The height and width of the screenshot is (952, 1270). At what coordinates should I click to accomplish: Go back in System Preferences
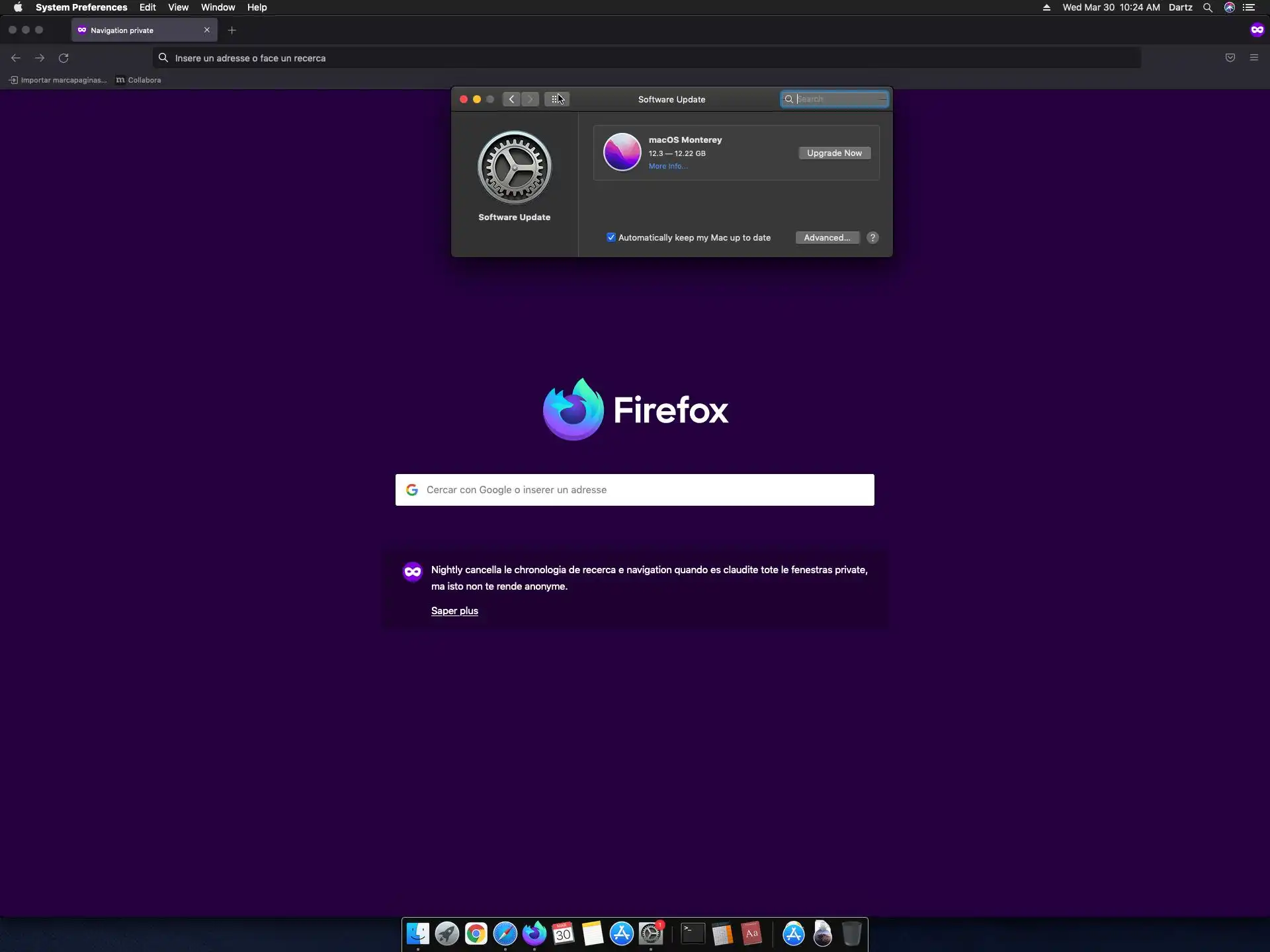511,99
